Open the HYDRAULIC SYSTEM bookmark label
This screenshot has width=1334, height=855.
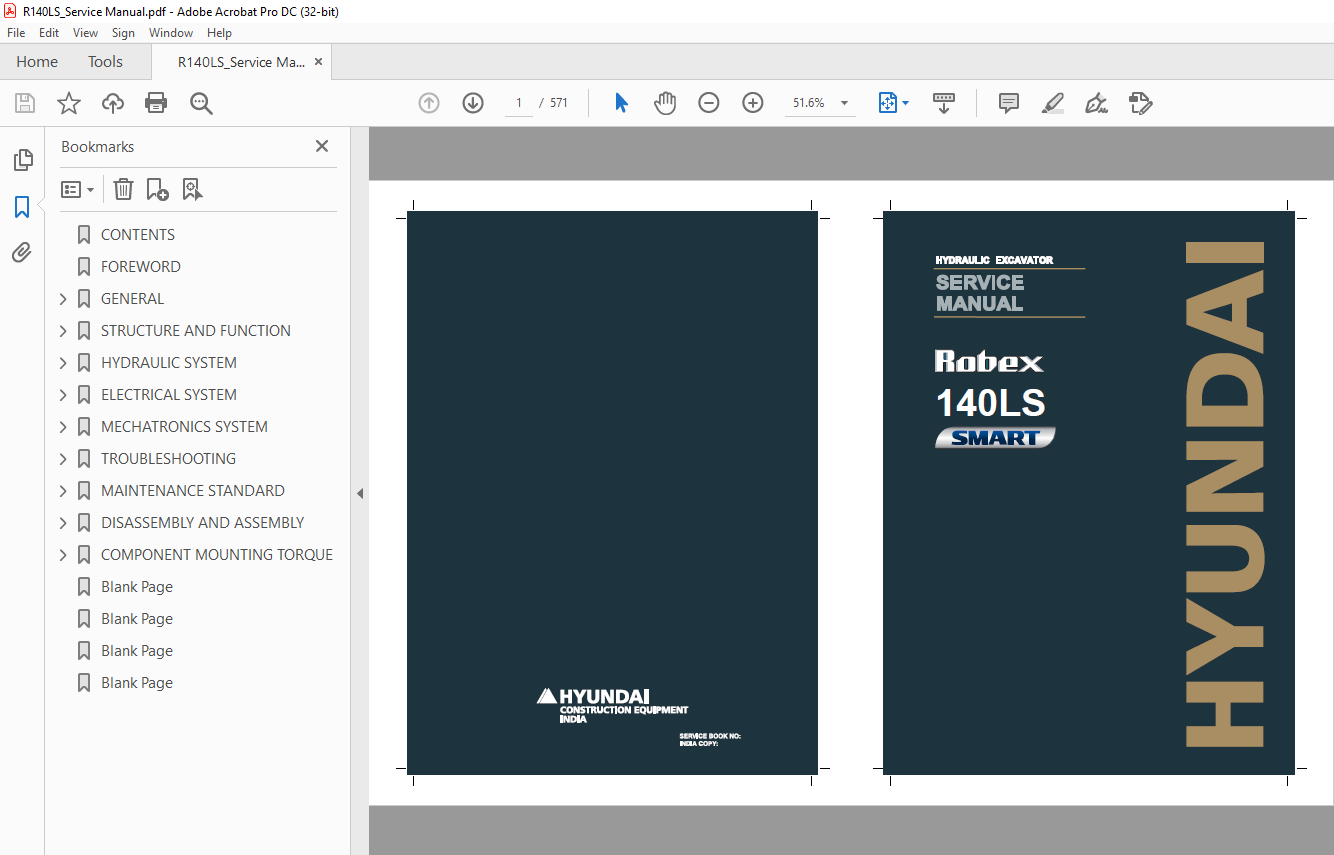point(169,363)
